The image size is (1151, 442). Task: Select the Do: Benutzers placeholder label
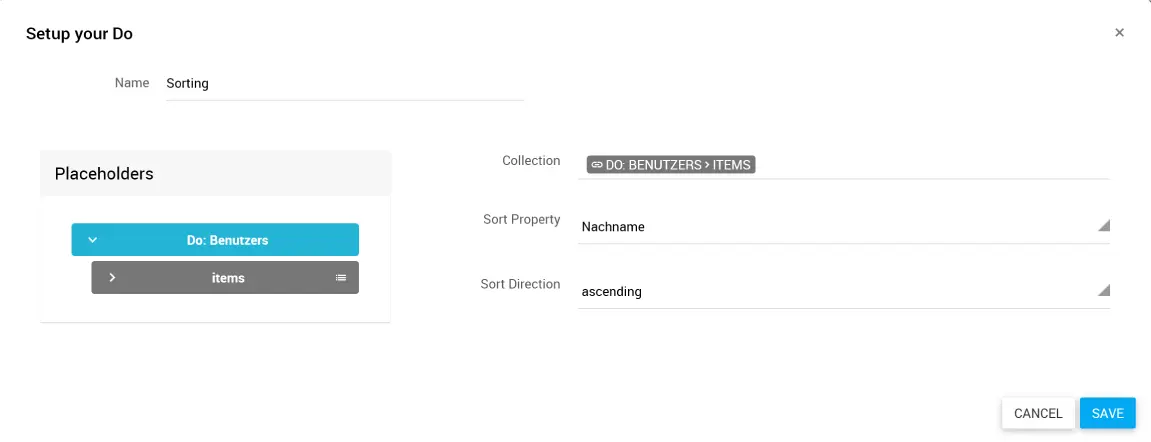[227, 240]
